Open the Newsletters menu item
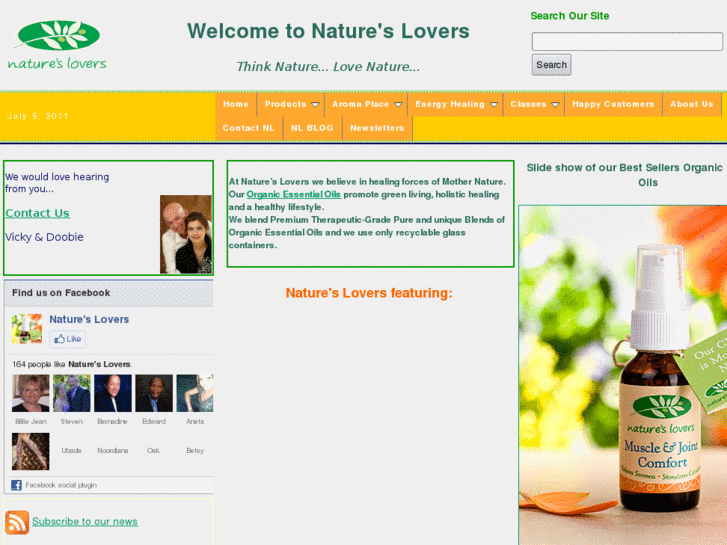 pos(377,128)
